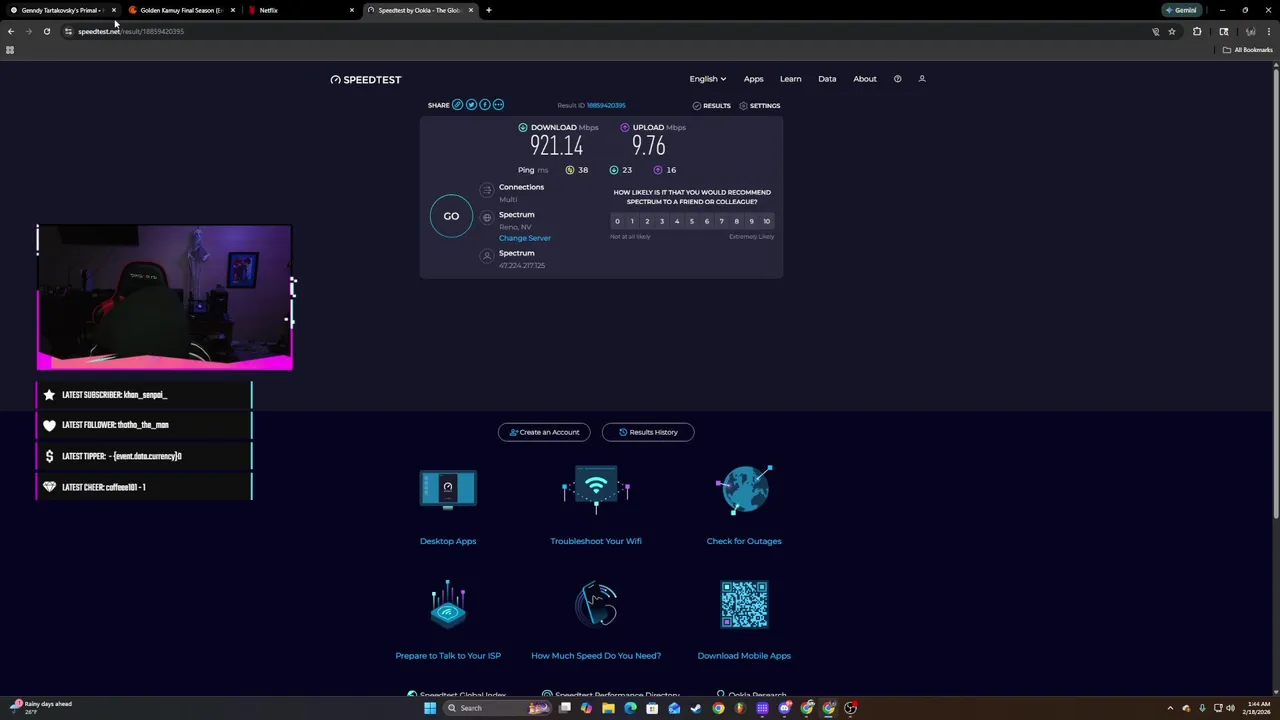Open How Much Speed Do You Need link

point(596,656)
